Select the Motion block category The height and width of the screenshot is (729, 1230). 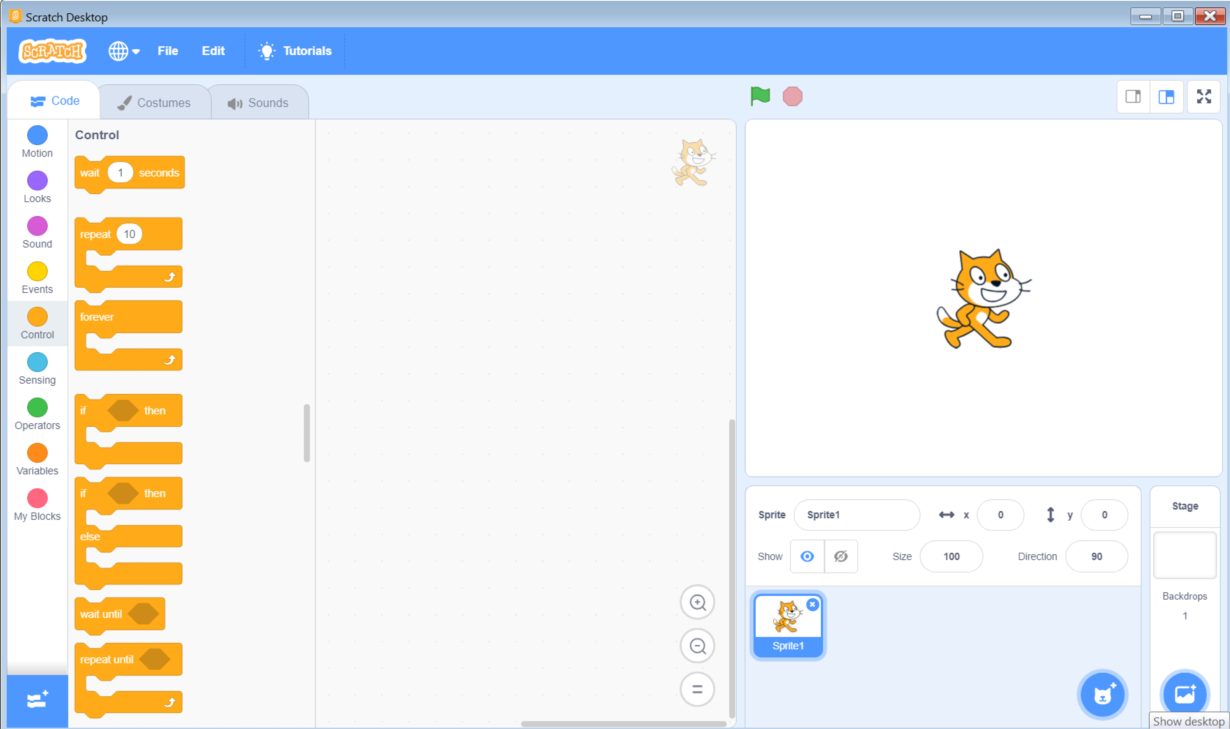37,142
